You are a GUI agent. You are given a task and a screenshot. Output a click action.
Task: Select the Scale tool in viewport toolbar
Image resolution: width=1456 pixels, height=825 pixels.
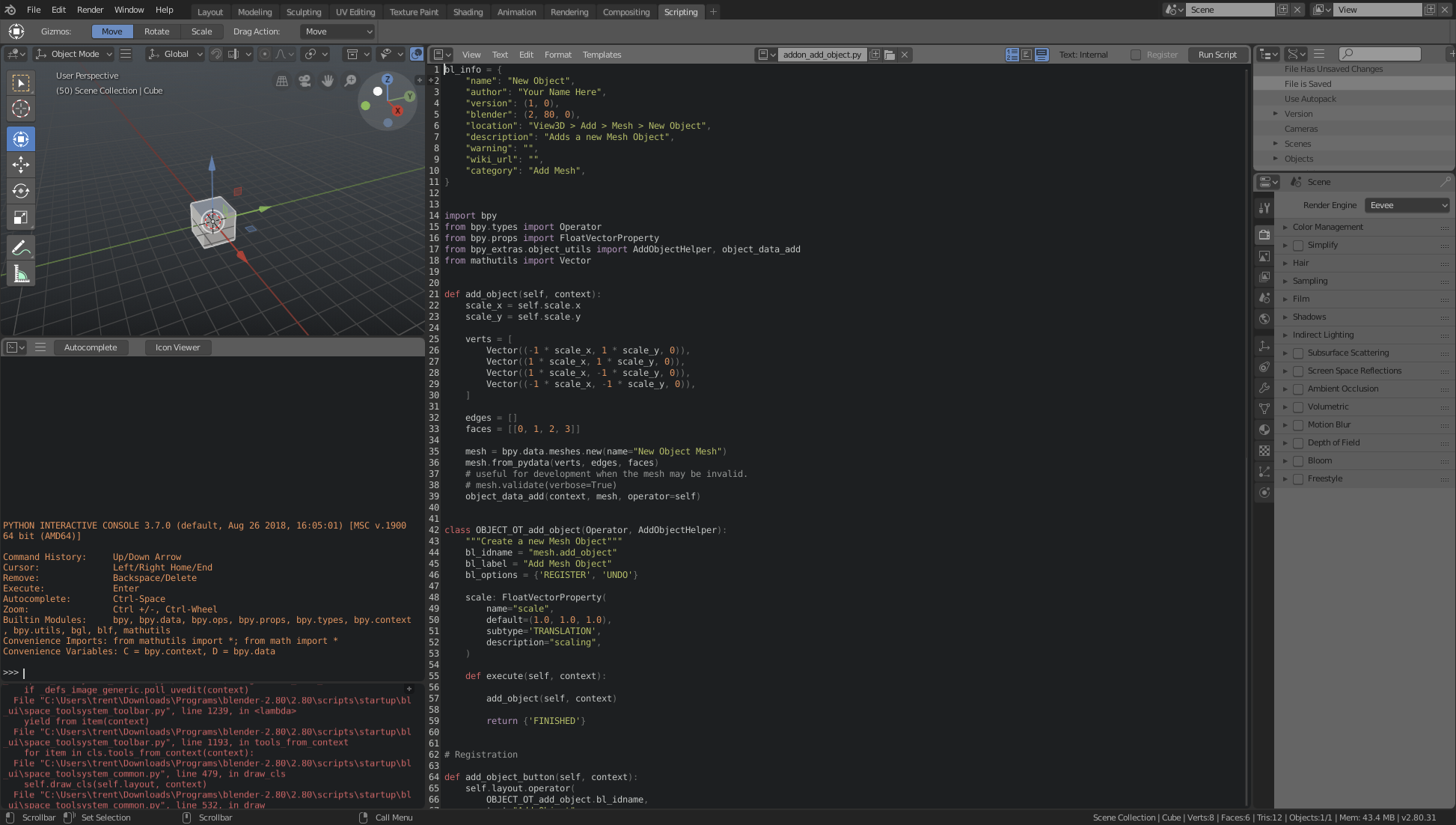point(21,218)
